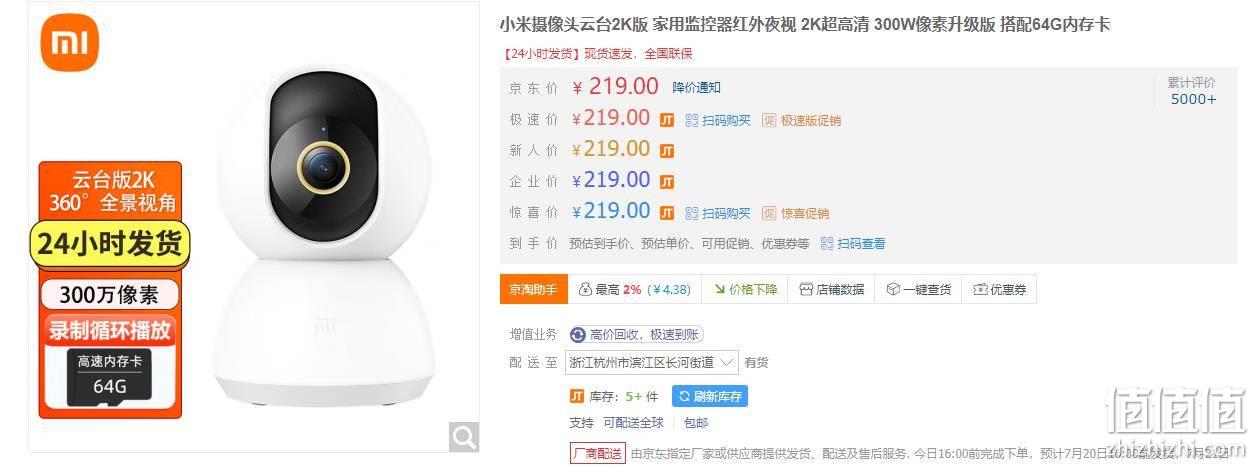Click the 最高 2% rebate item
The width and height of the screenshot is (1255, 466).
(635, 289)
